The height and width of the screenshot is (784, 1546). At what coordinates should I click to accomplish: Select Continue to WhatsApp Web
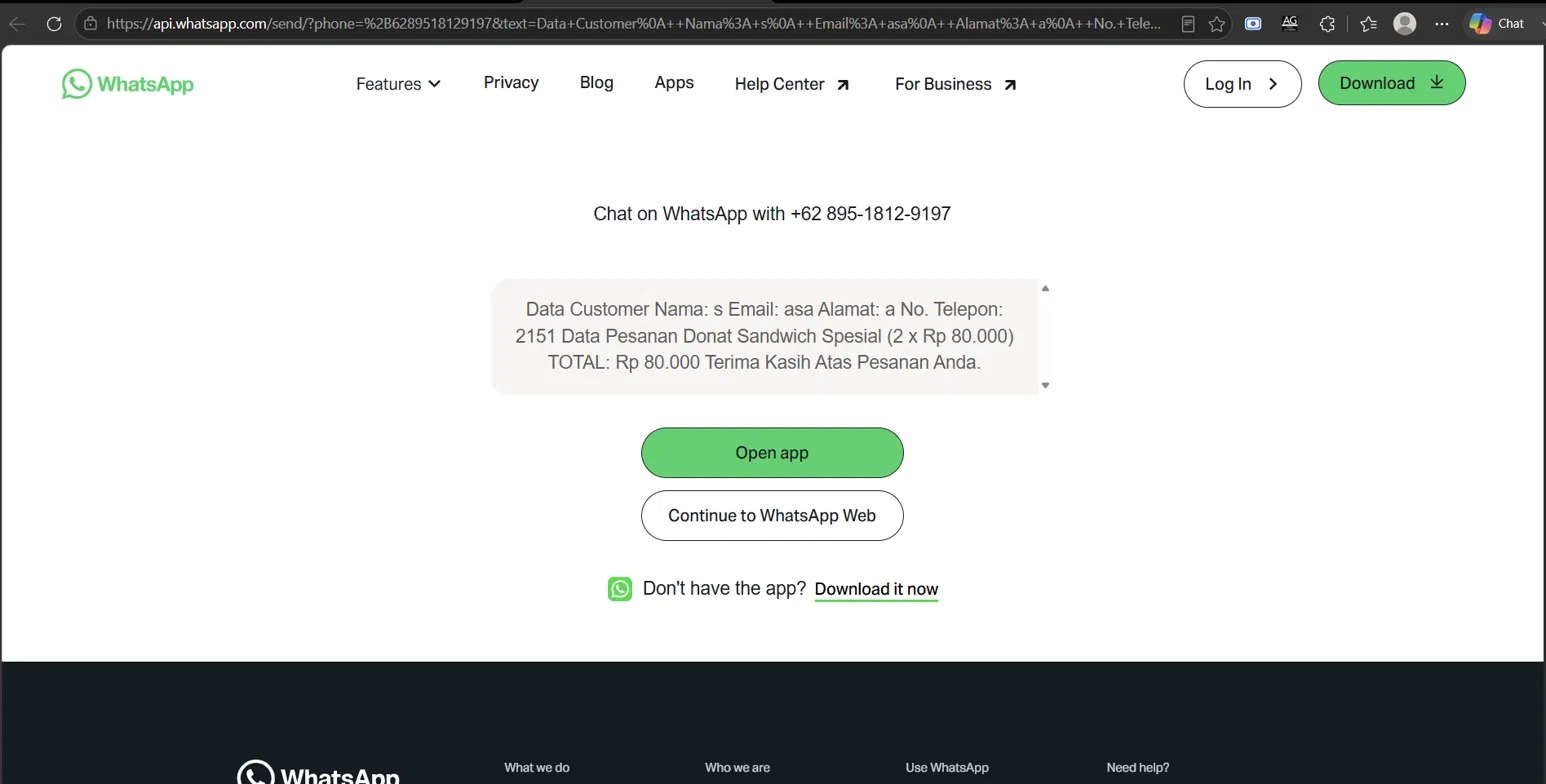point(772,516)
